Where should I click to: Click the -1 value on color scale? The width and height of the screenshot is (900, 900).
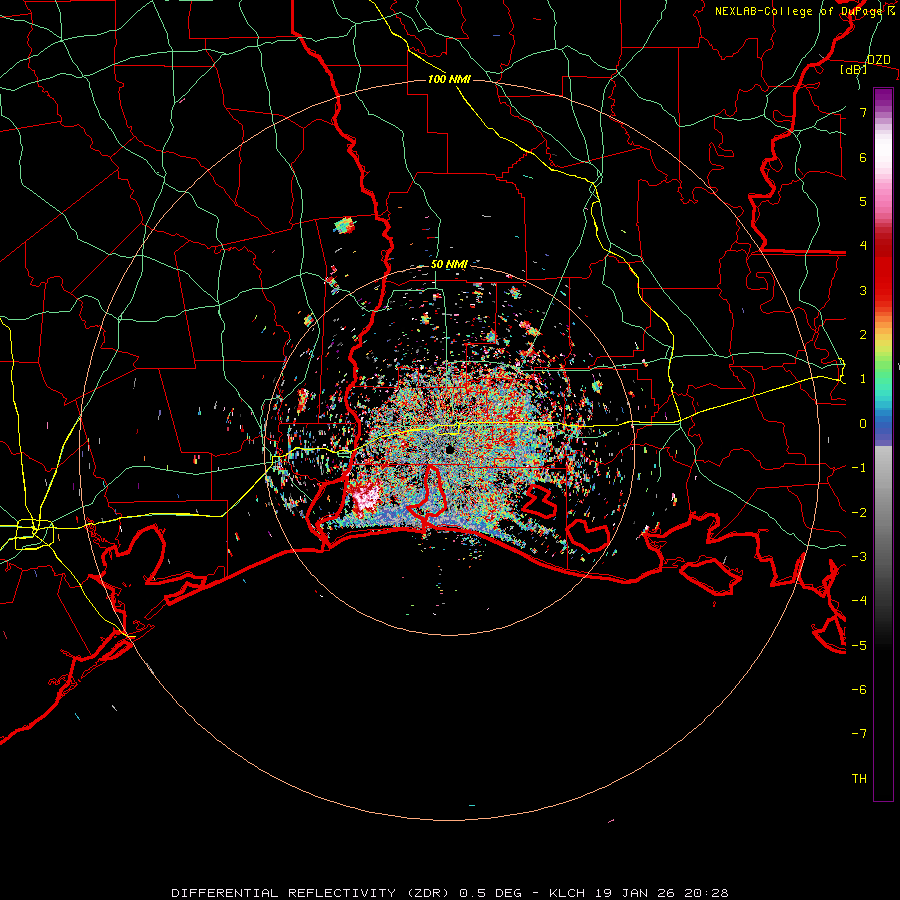click(x=859, y=468)
